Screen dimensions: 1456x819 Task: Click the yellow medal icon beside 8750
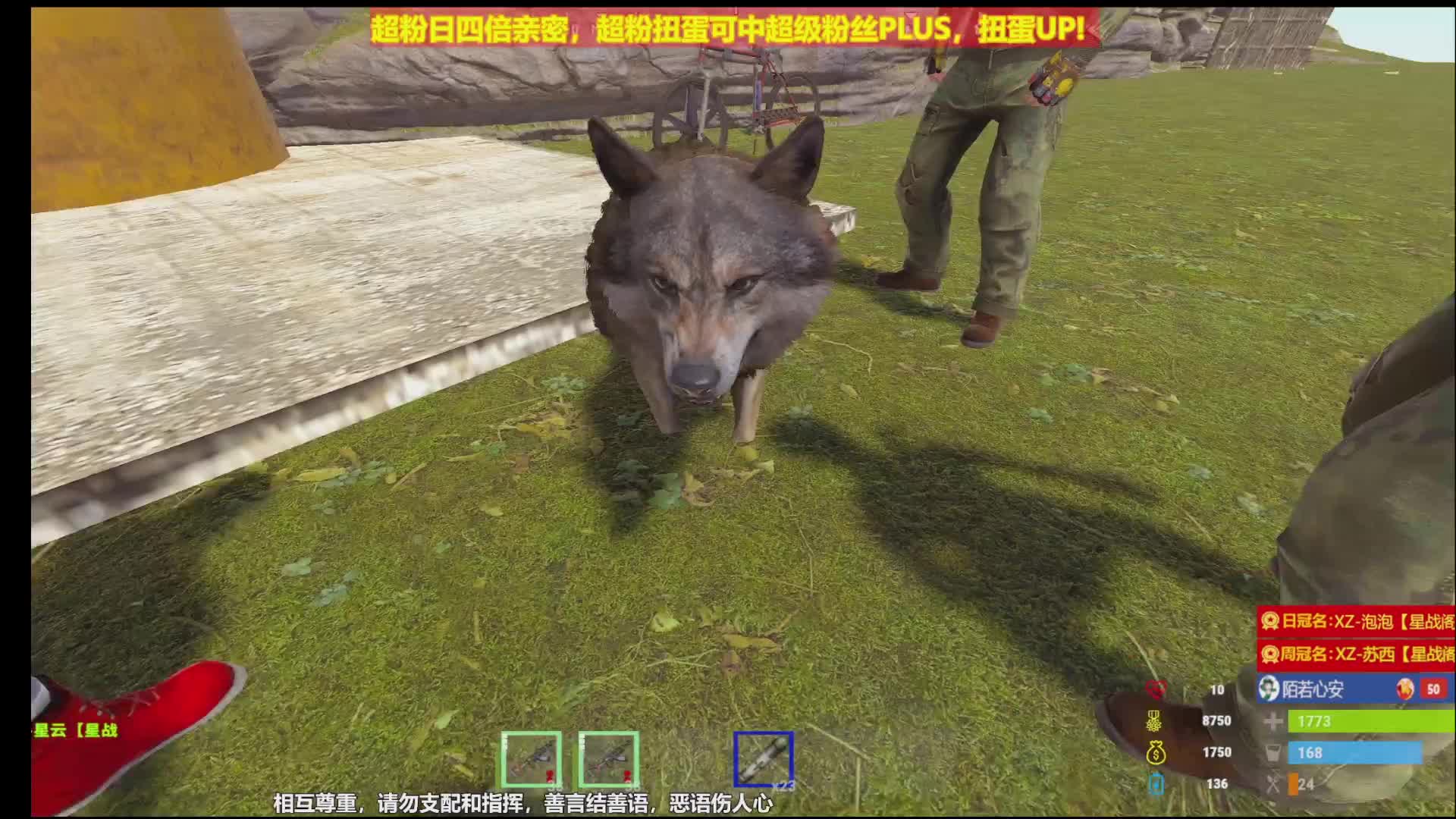coord(1155,721)
